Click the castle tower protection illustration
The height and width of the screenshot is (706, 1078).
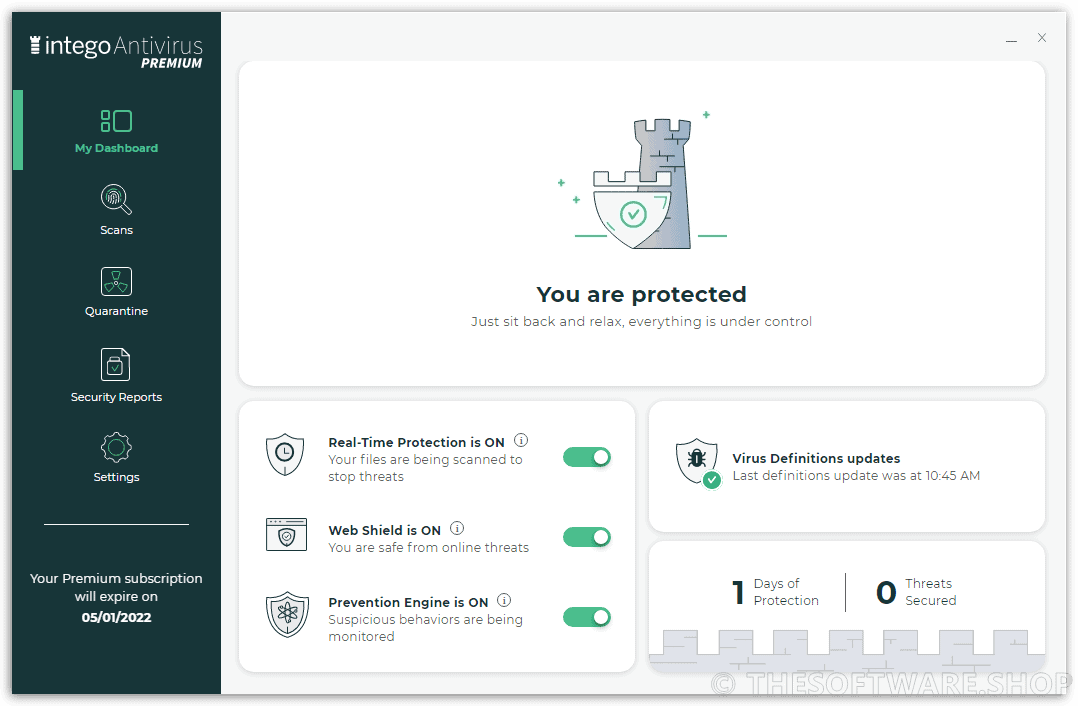click(x=642, y=181)
